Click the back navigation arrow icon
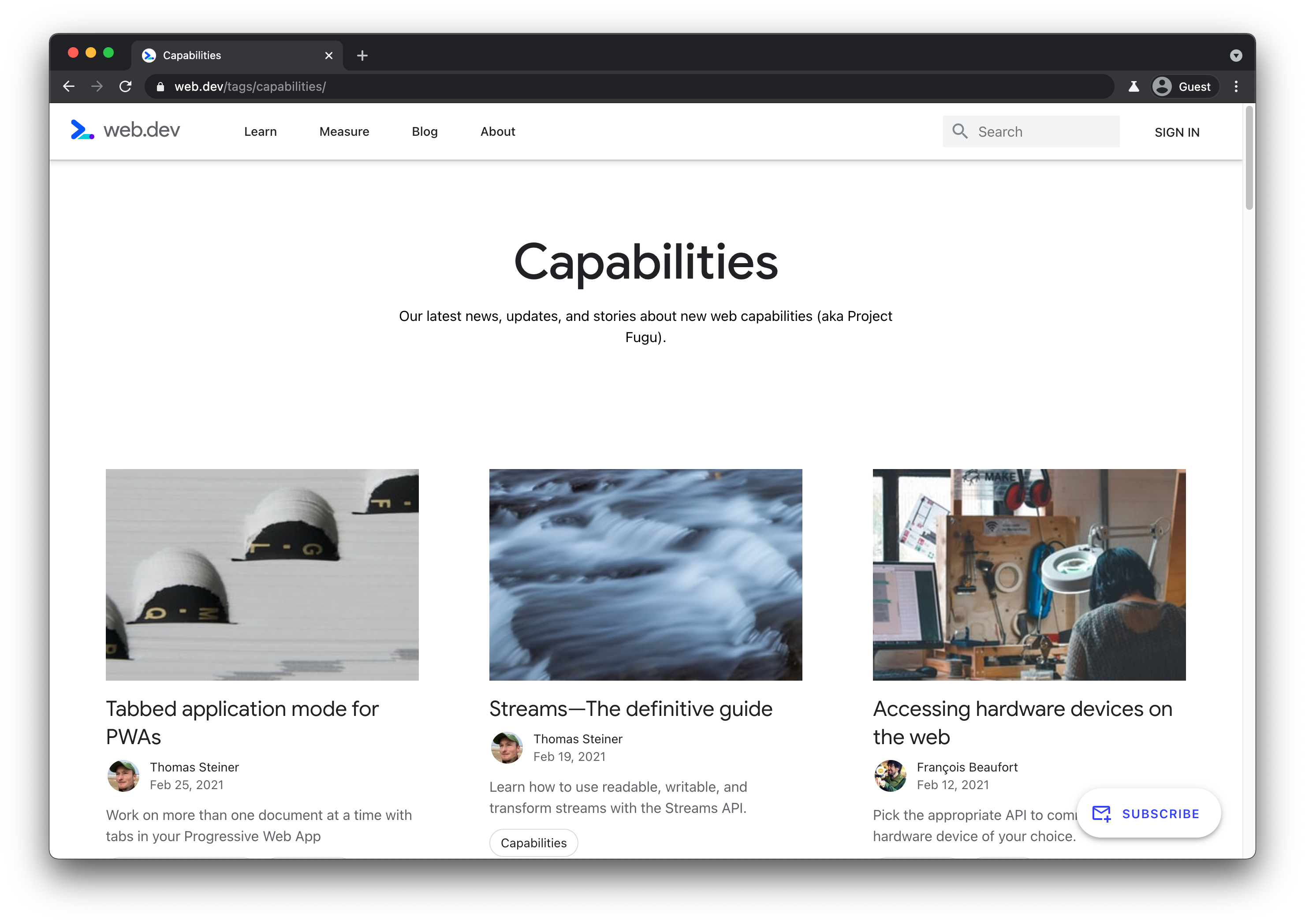 pos(68,86)
